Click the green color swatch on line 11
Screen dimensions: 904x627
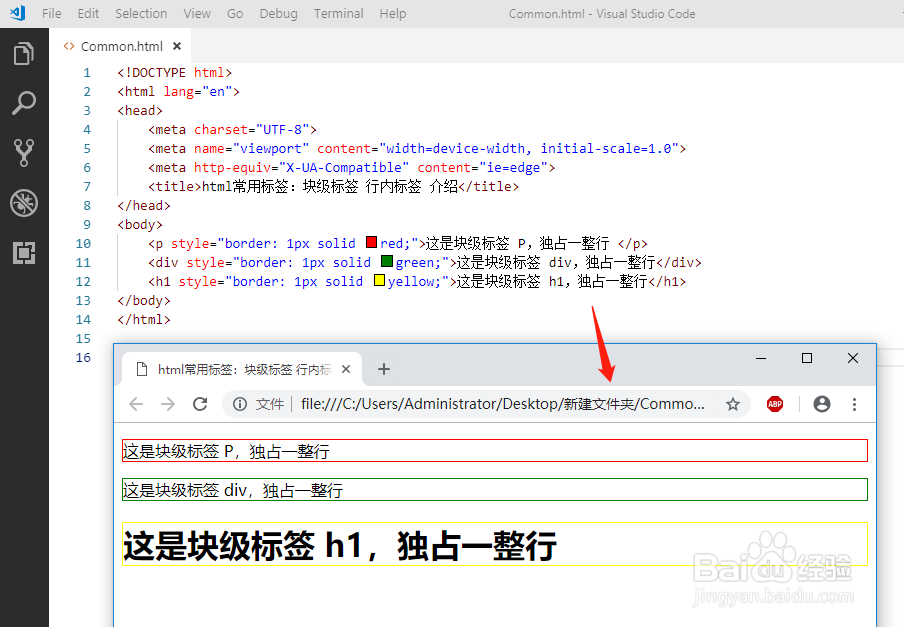386,261
